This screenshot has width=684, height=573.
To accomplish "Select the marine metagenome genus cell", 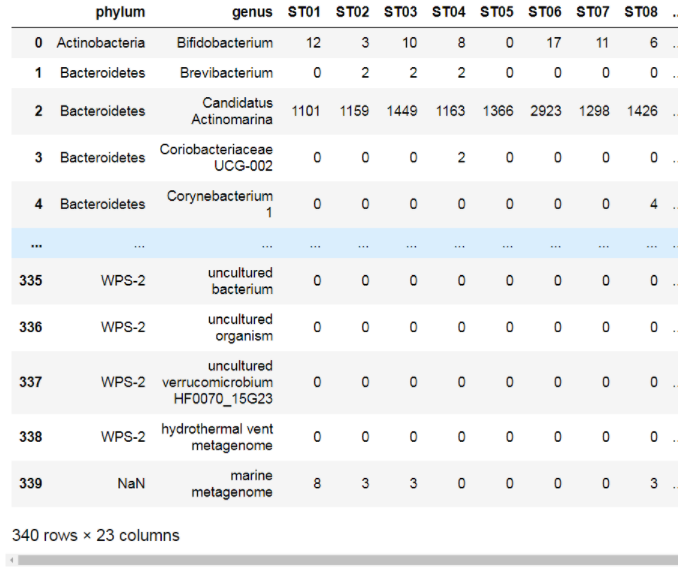I will pyautogui.click(x=232, y=484).
